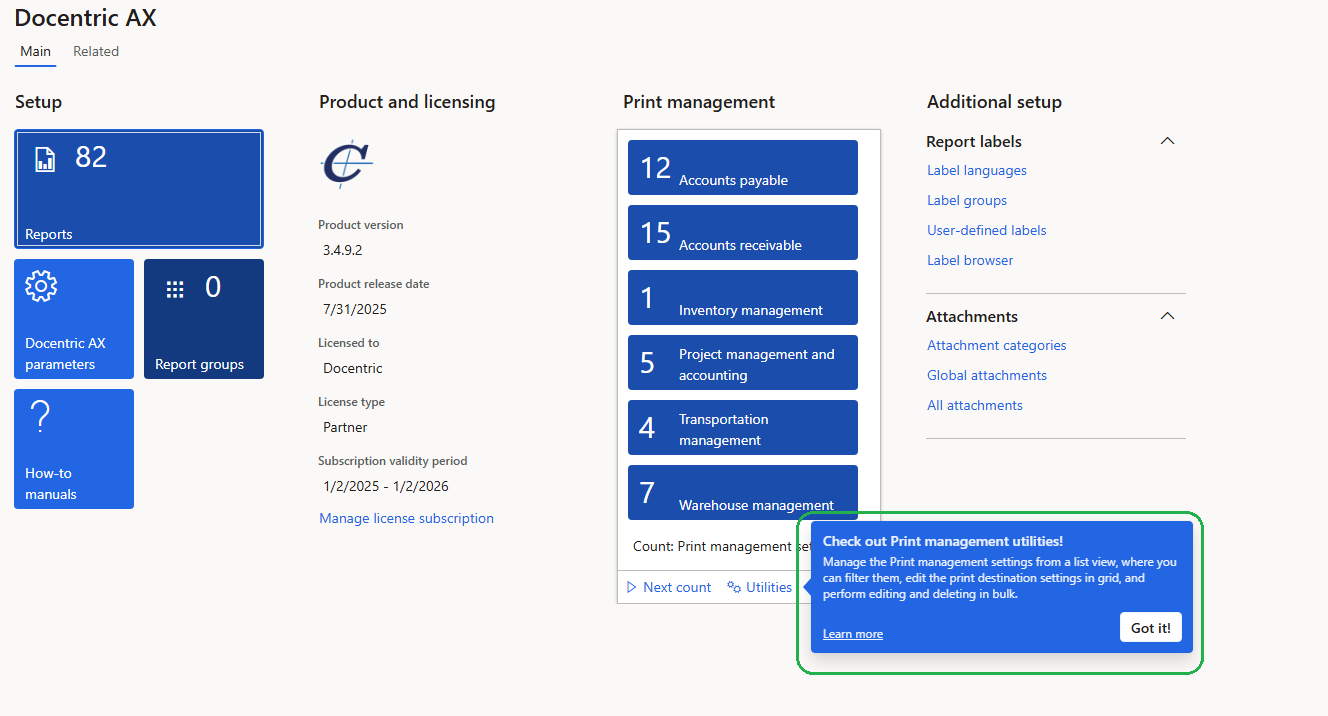Click the Docentric AX parameters gear icon
The image size is (1328, 716).
[41, 287]
